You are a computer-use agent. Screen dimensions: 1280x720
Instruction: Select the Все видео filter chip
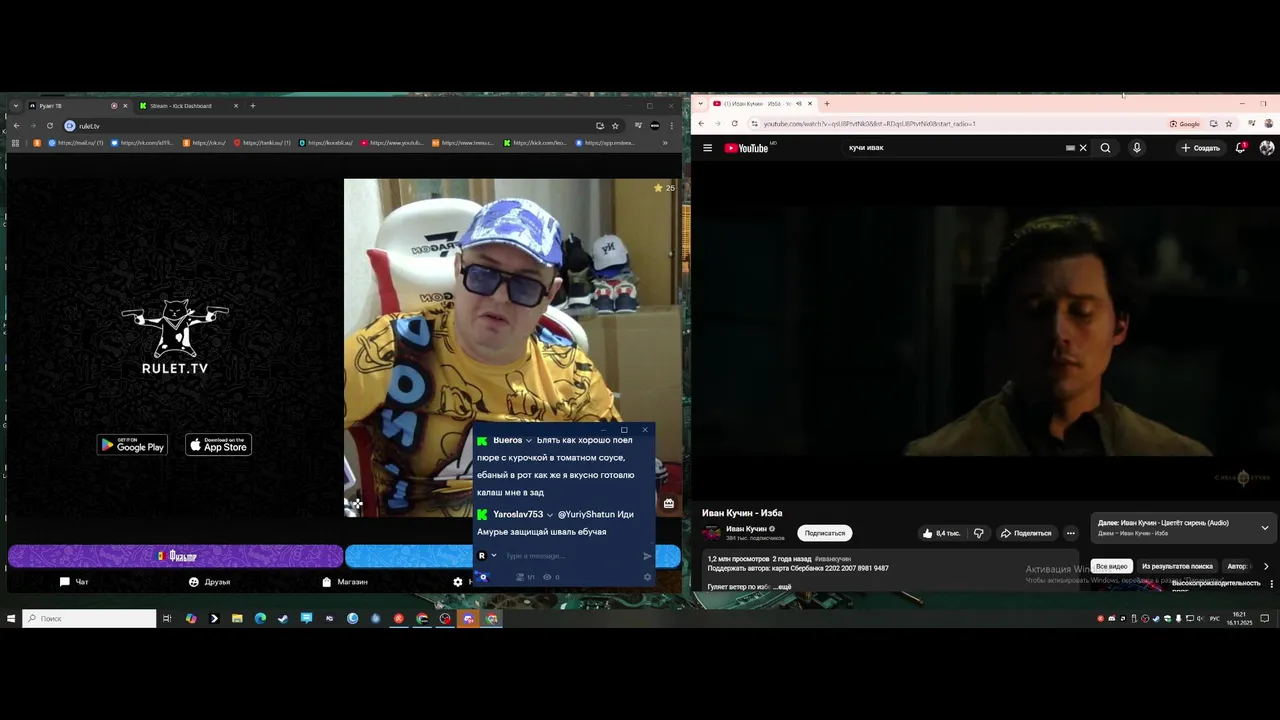click(1111, 566)
